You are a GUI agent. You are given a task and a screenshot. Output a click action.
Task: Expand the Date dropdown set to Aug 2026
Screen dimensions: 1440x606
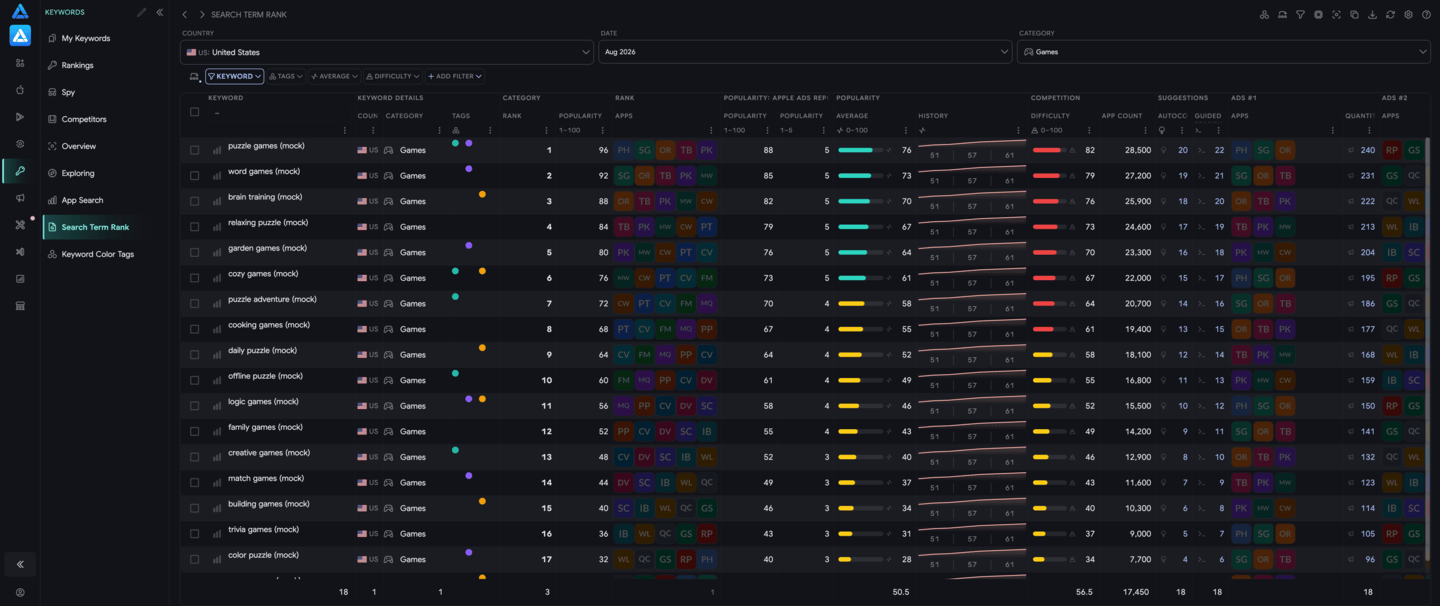point(805,52)
